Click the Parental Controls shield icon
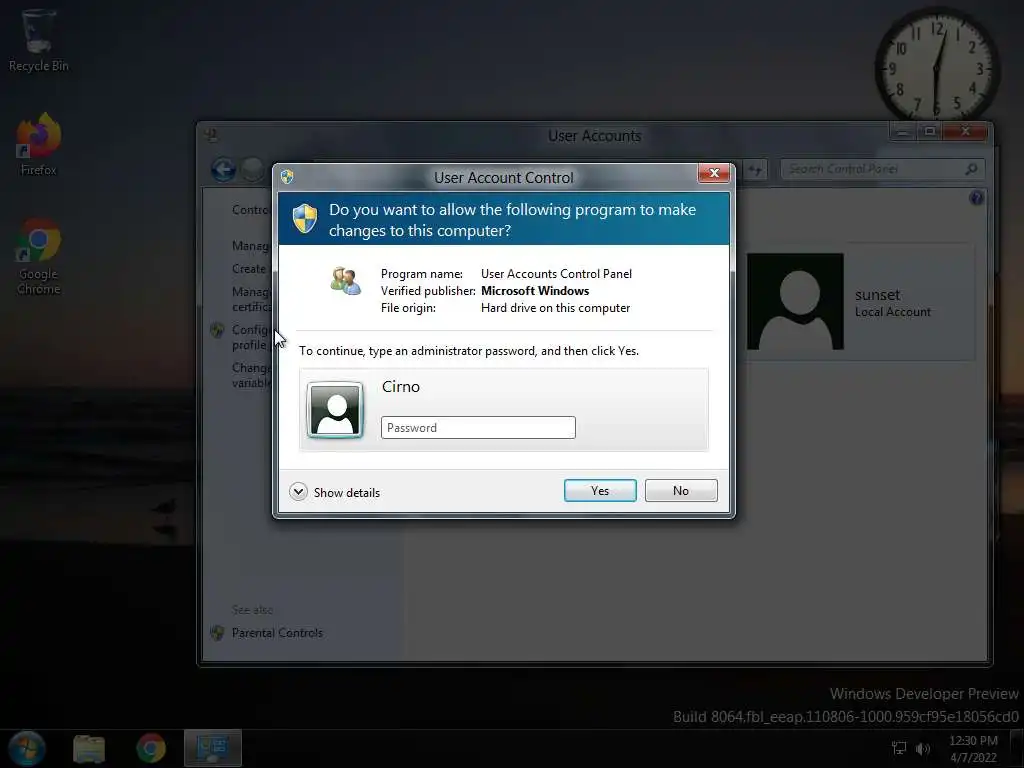1024x768 pixels. [217, 633]
